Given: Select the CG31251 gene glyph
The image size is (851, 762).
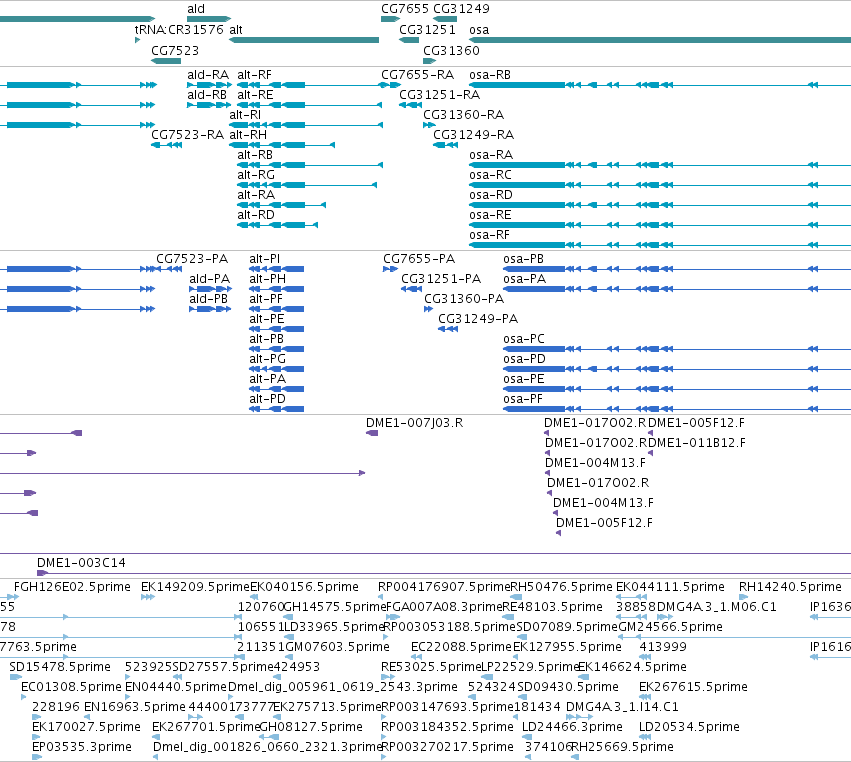Looking at the screenshot, I should tap(409, 40).
